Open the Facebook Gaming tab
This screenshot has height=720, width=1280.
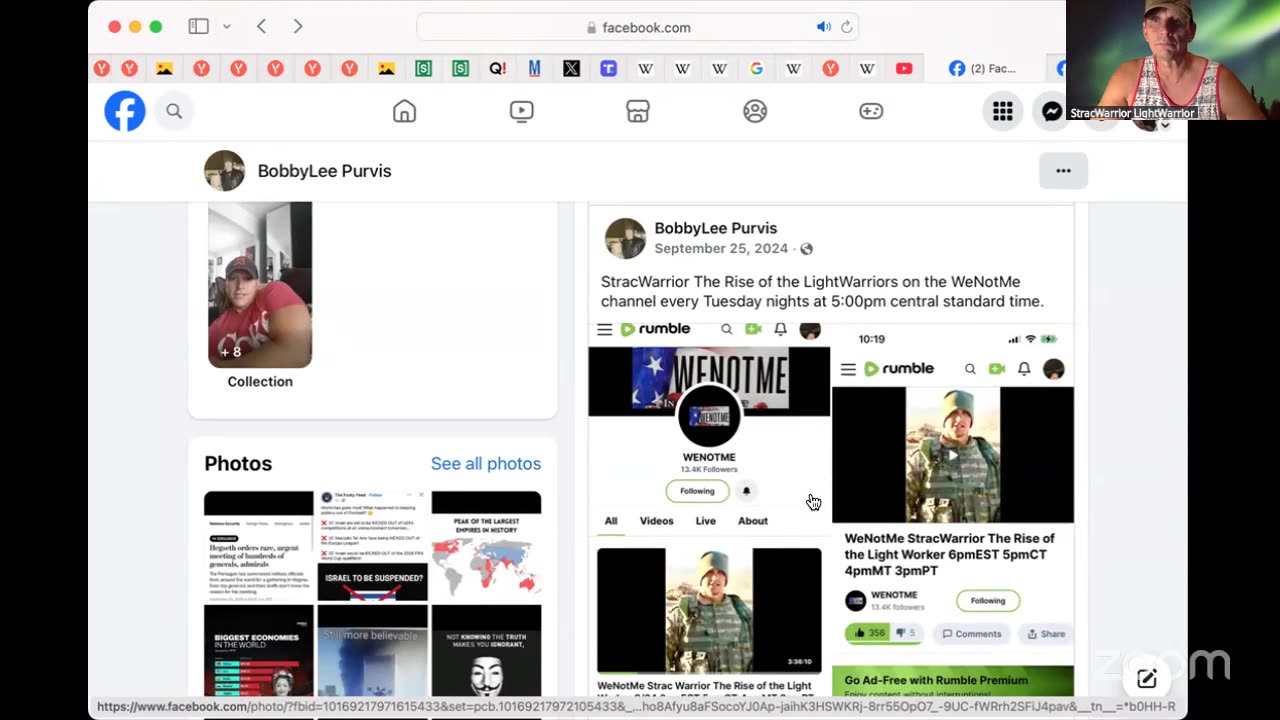871,111
